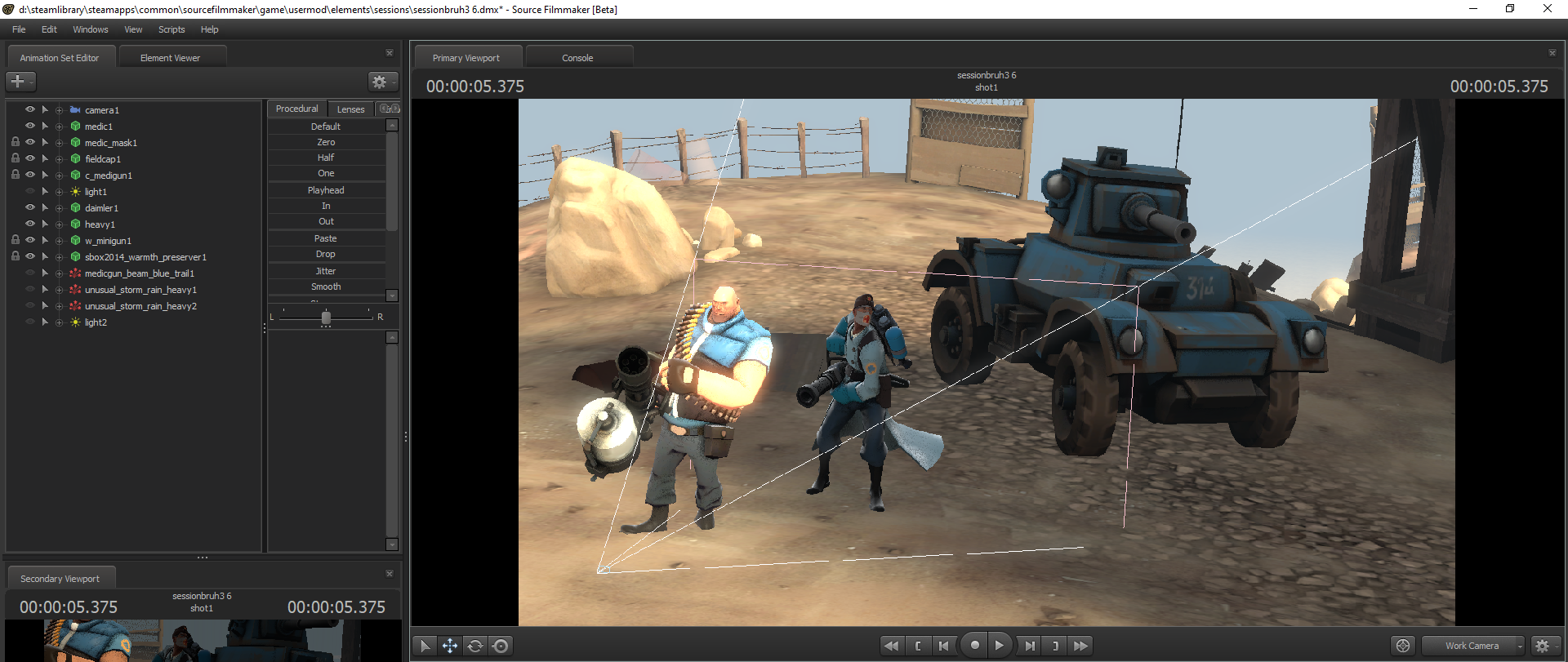Click the lock icon on medic_mask1
This screenshot has height=662, width=1568.
[16, 142]
